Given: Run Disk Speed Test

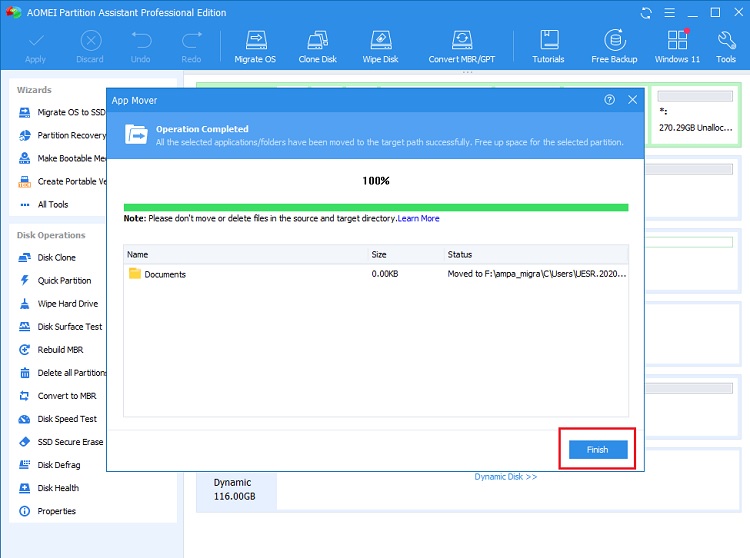Looking at the screenshot, I should [x=58, y=419].
